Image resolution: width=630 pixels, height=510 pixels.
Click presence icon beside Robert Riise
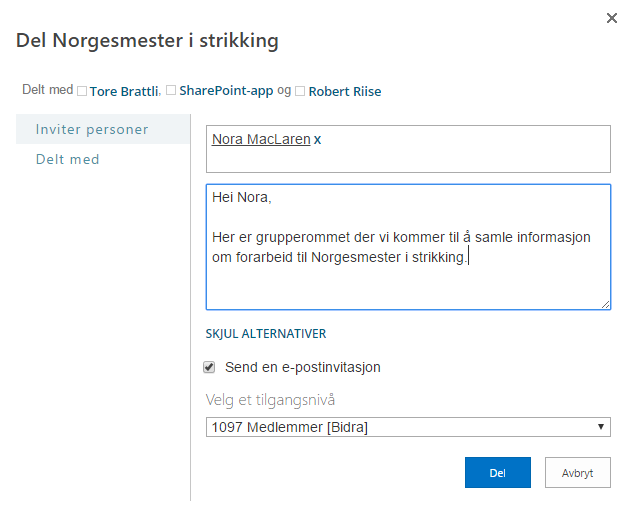(300, 91)
